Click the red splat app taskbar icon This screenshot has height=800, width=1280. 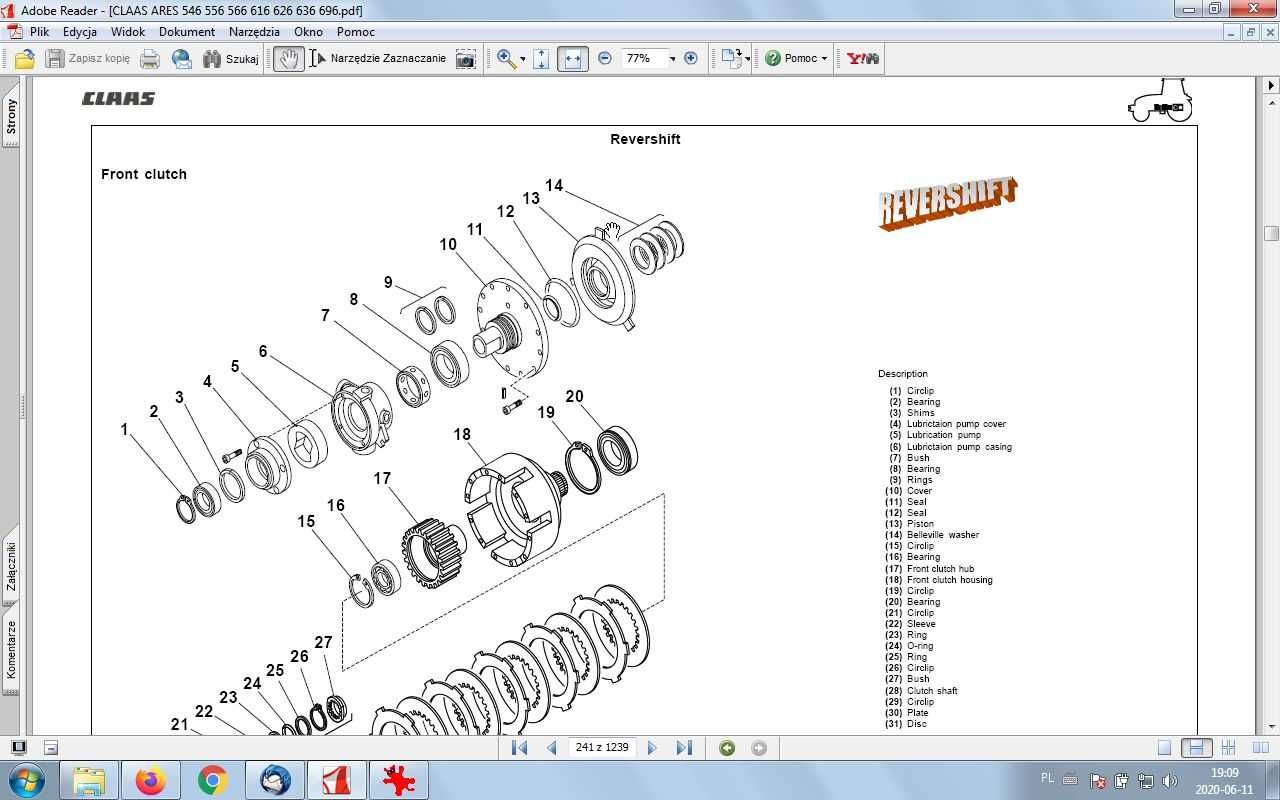[x=399, y=780]
